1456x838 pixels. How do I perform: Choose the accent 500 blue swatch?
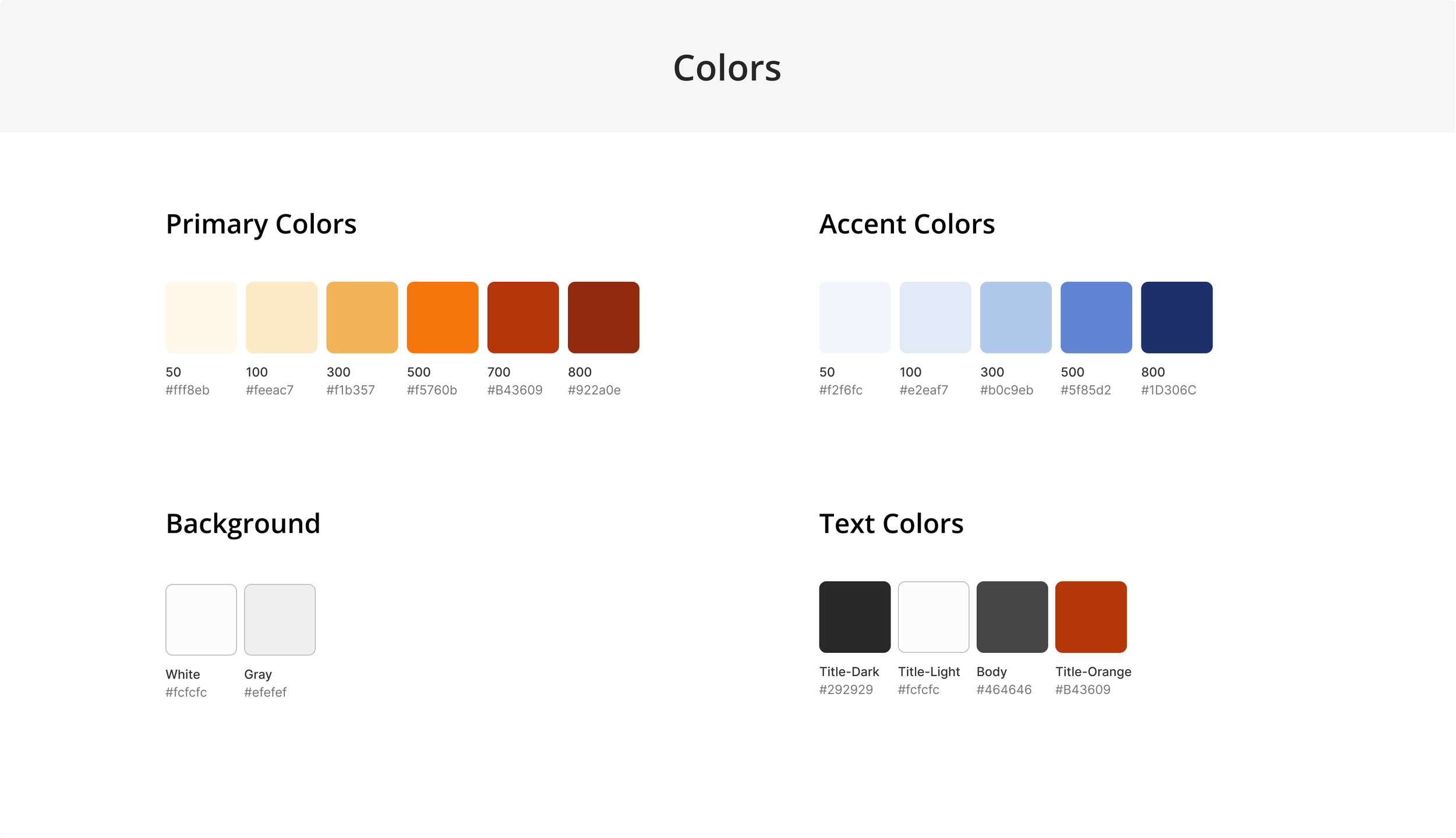point(1096,317)
